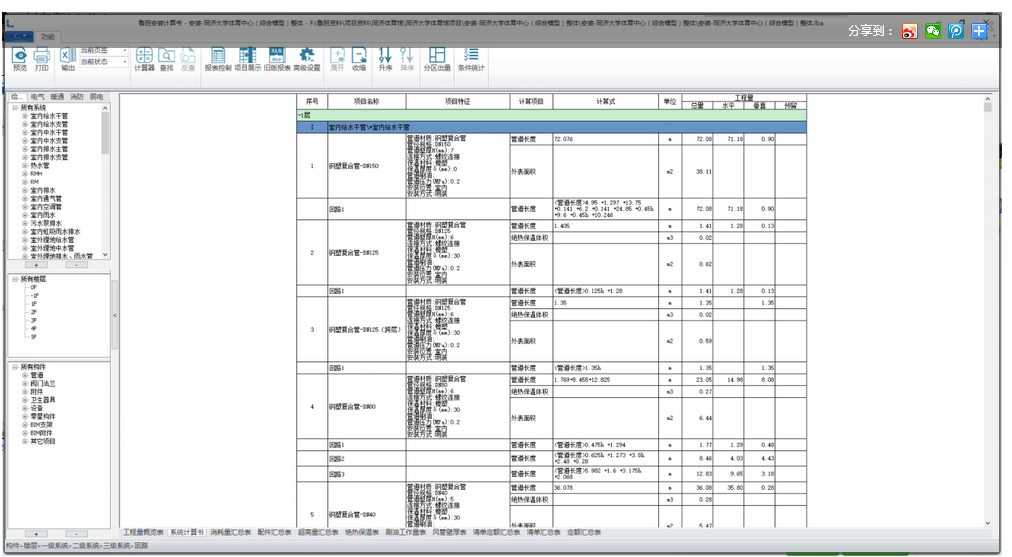
Task: Click the 高级设置 gear icon
Action: click(307, 56)
